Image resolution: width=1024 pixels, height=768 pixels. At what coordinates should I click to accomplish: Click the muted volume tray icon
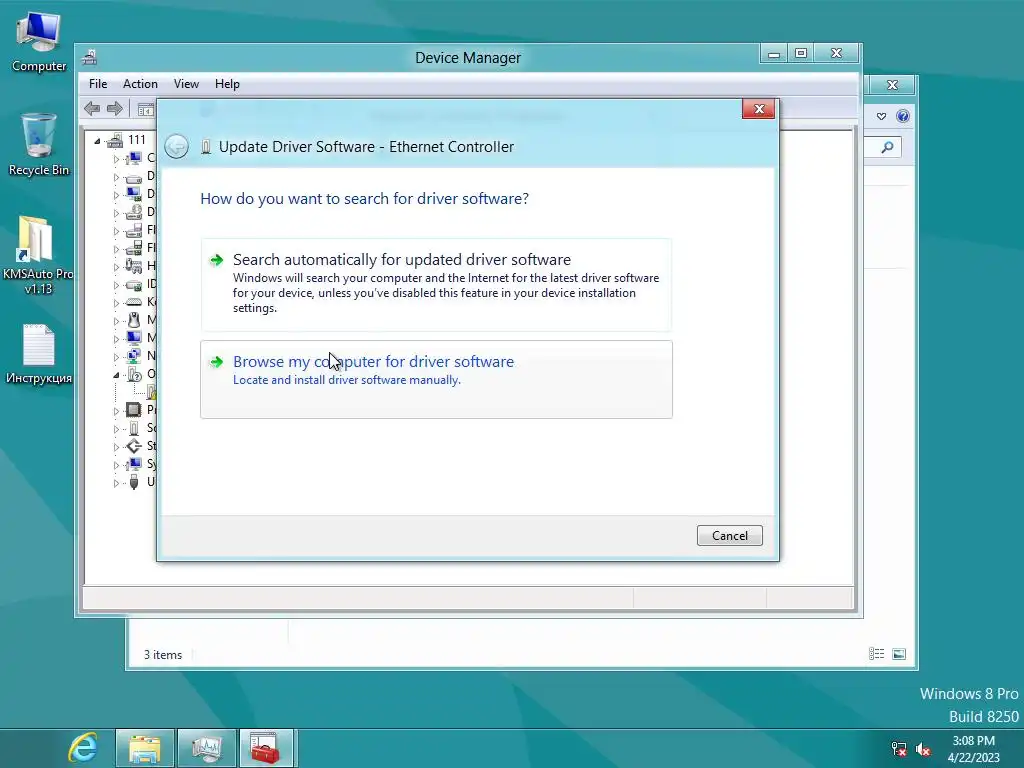click(x=923, y=749)
